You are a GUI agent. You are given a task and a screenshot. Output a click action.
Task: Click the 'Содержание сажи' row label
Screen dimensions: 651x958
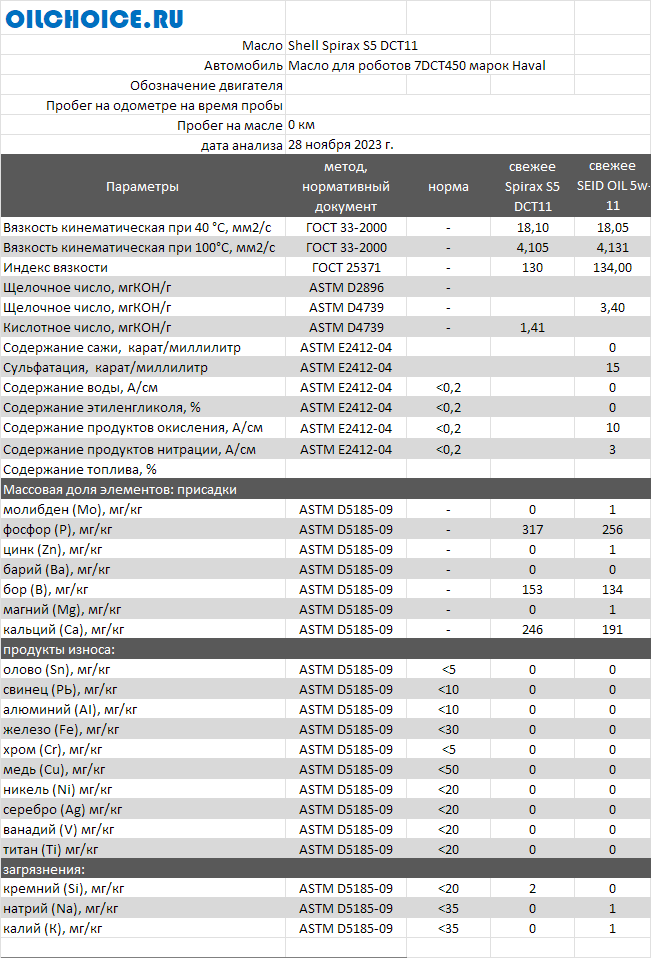122,348
